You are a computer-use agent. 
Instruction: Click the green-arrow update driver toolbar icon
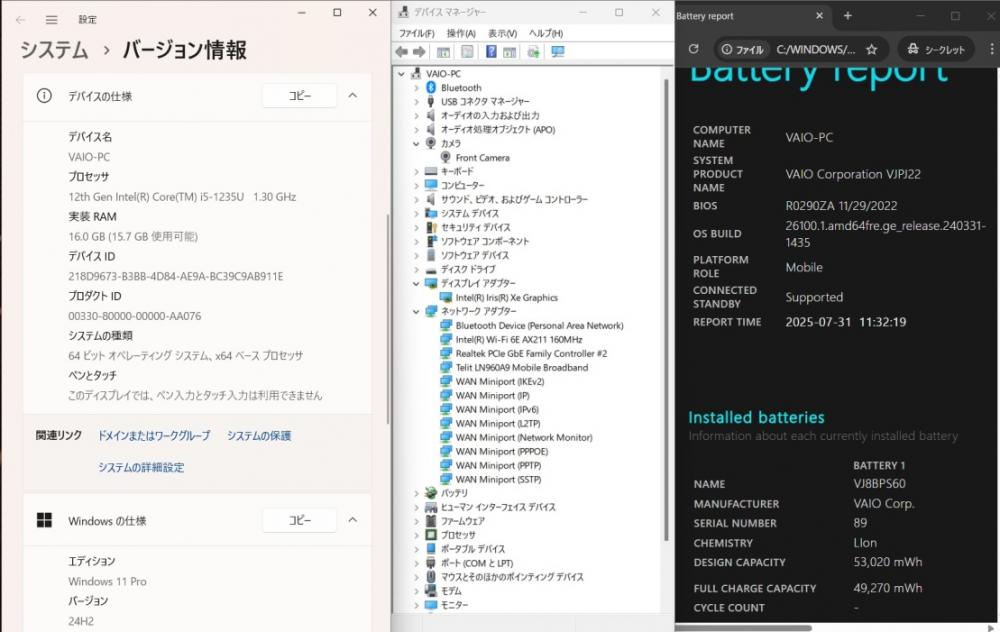click(x=533, y=52)
